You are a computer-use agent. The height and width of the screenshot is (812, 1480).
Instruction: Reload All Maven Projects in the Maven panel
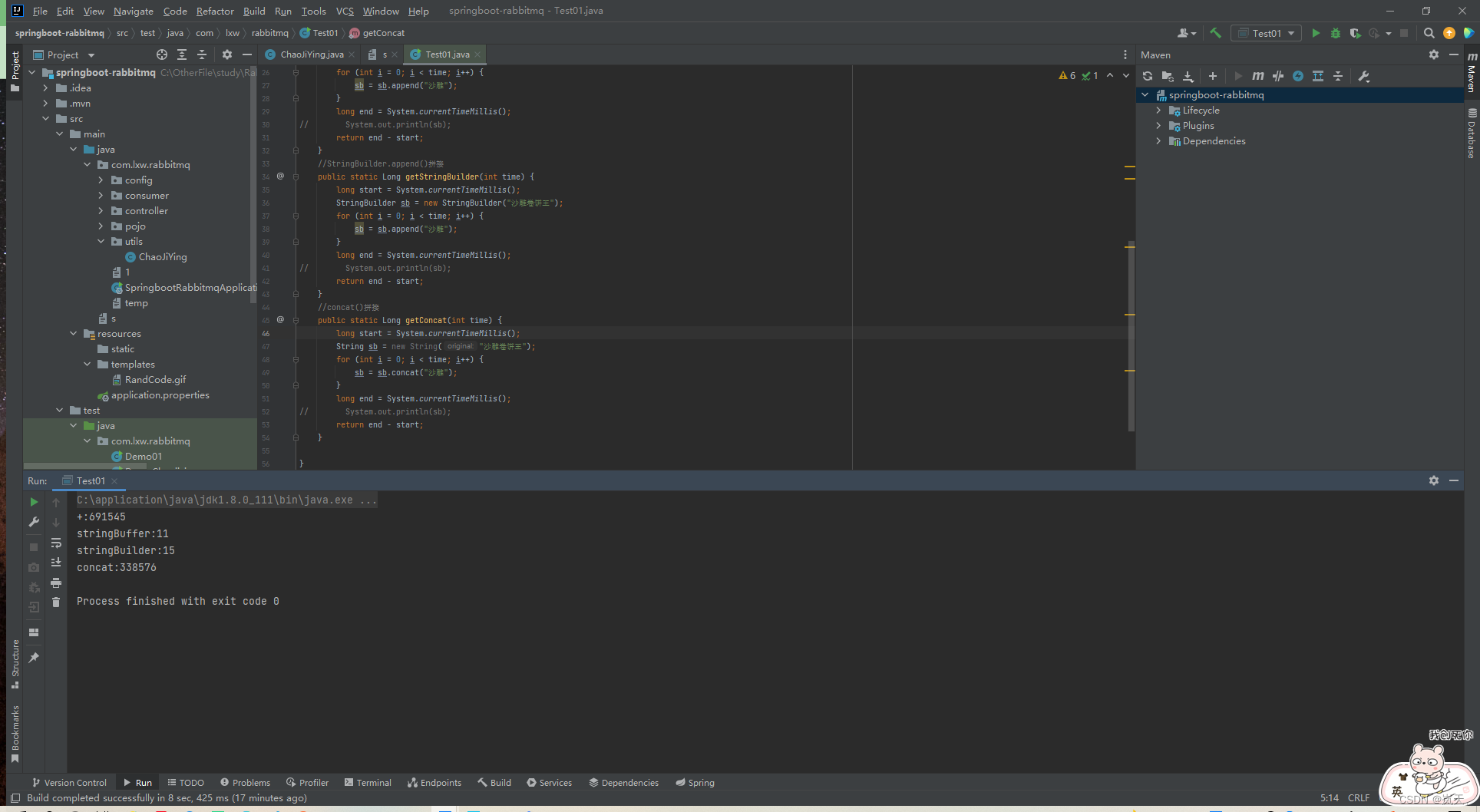click(1147, 76)
